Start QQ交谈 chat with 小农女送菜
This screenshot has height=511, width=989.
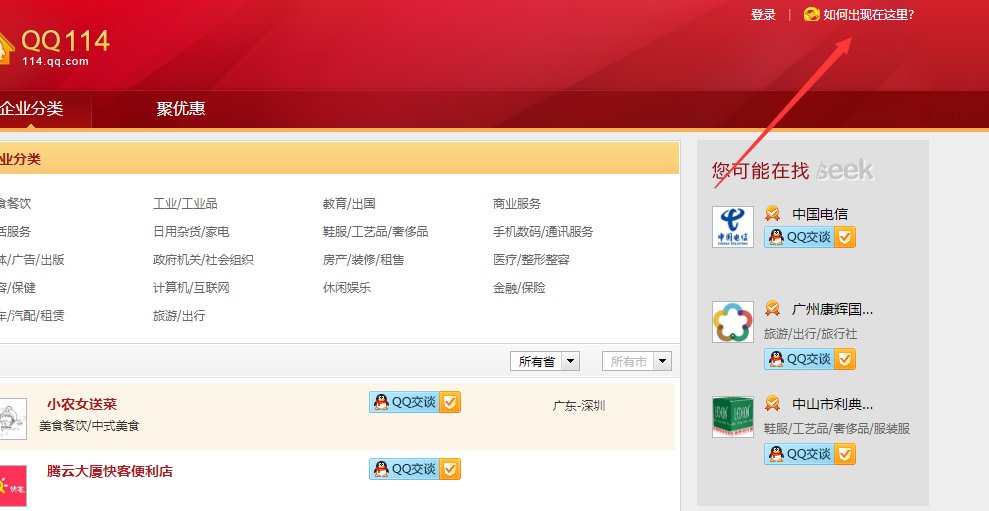(x=404, y=402)
